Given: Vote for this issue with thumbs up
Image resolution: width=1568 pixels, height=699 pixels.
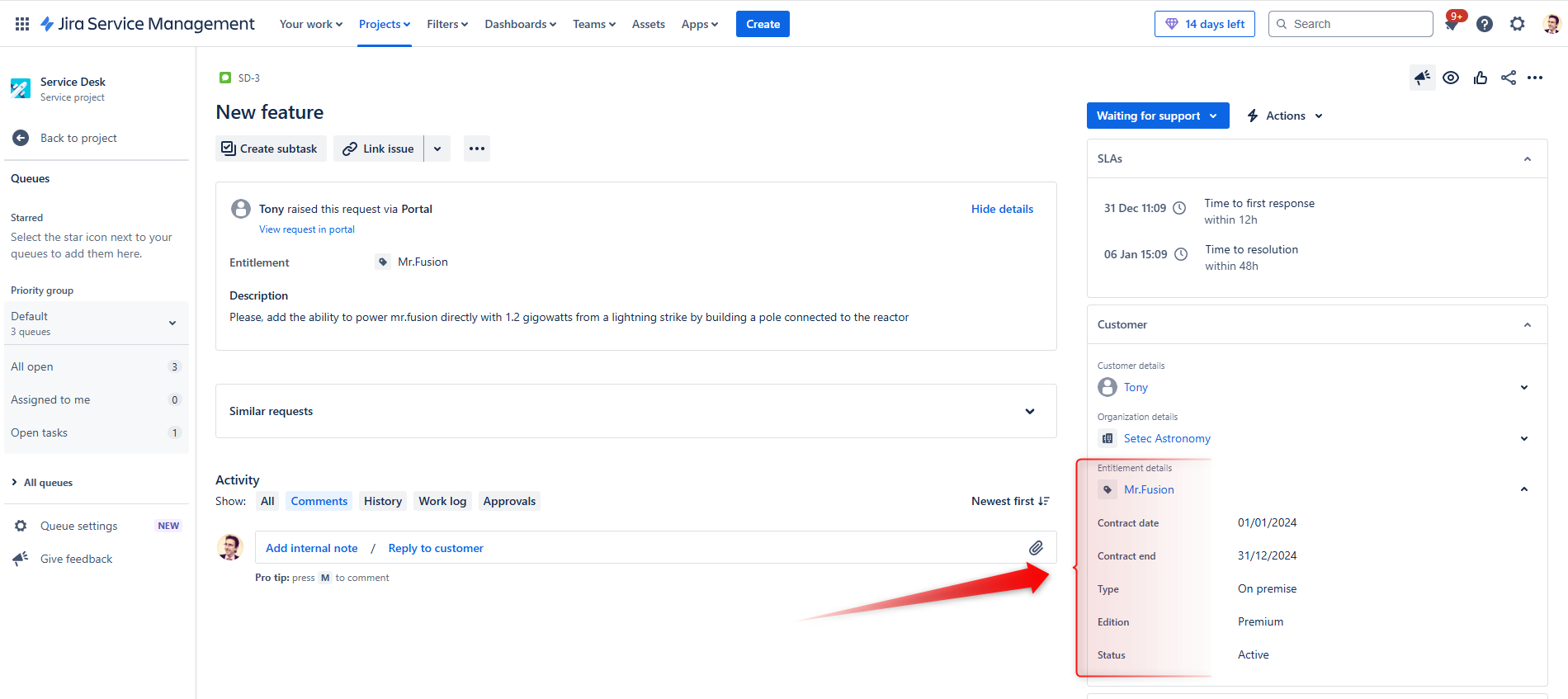Looking at the screenshot, I should (1481, 78).
